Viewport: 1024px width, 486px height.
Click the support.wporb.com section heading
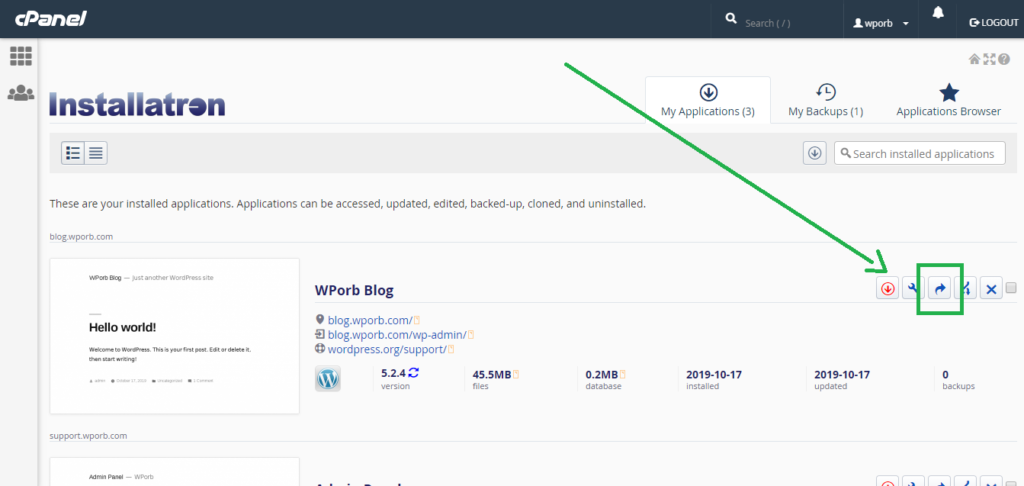[88, 435]
